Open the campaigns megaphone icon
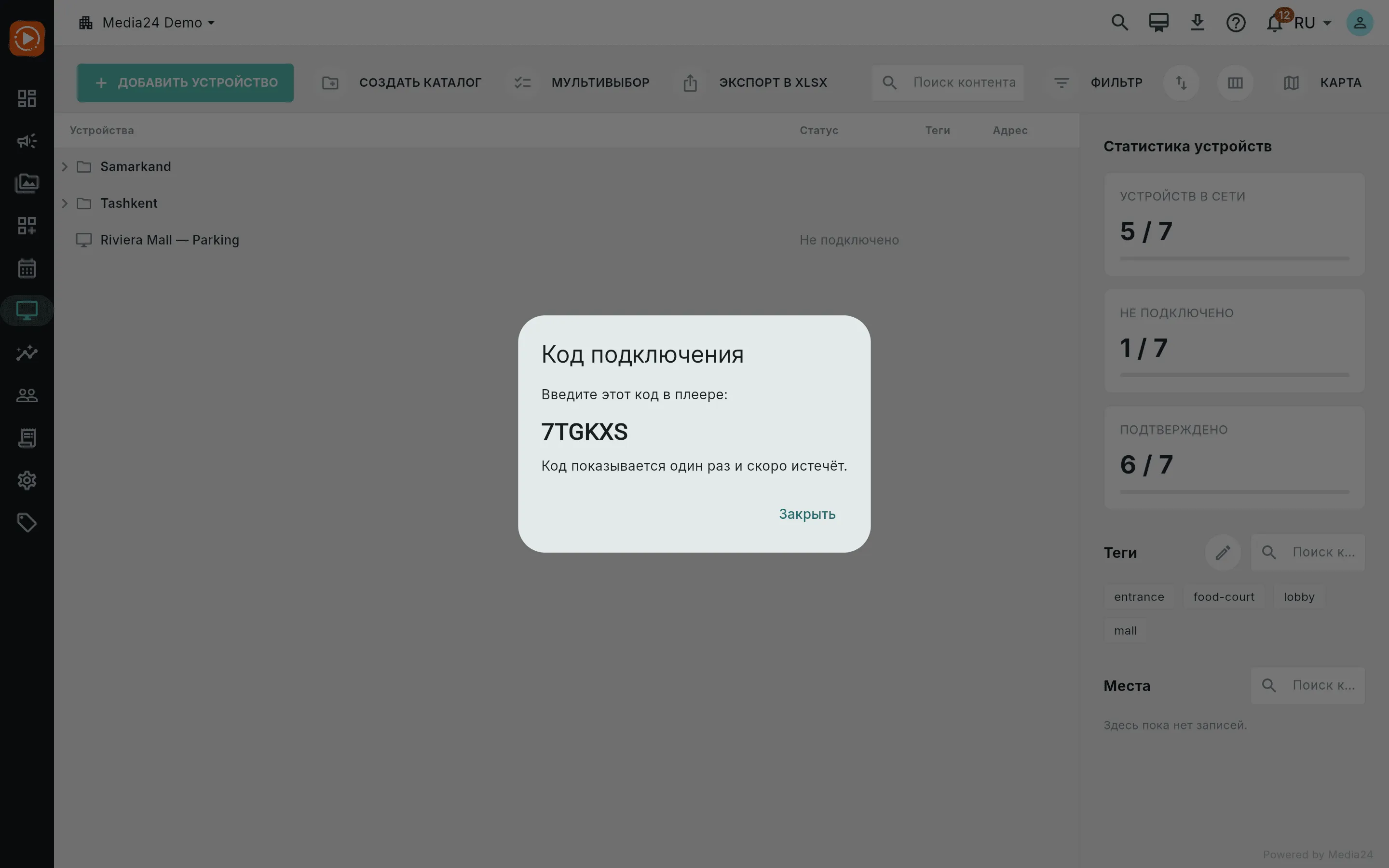 27,141
